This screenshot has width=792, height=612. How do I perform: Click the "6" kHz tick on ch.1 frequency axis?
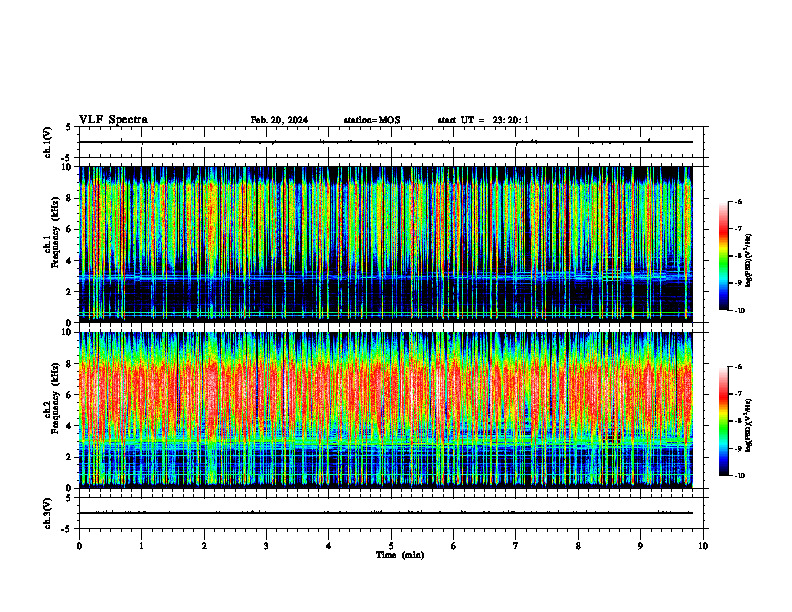(70, 229)
